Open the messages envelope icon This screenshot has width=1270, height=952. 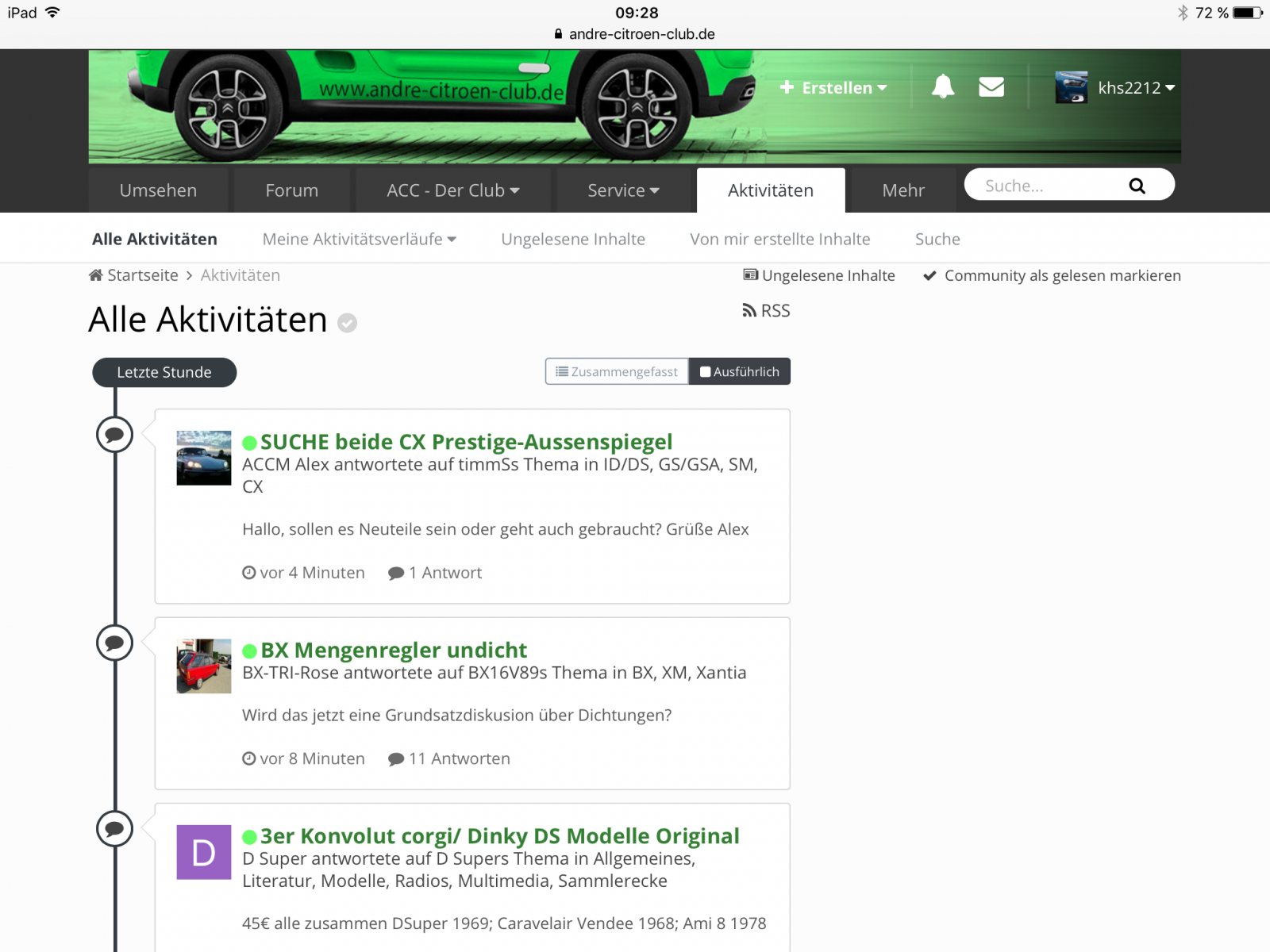click(x=991, y=86)
